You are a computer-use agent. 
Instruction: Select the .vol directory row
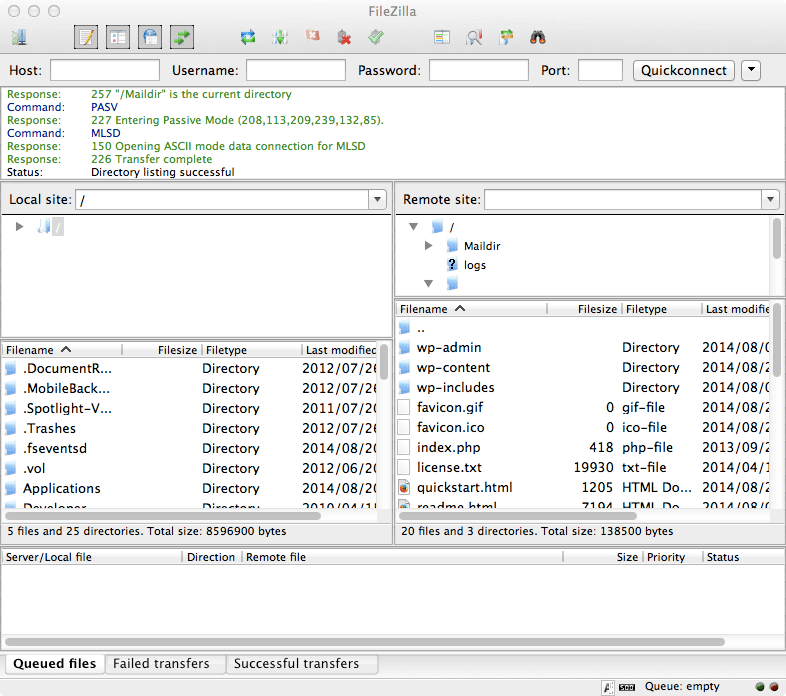point(190,468)
